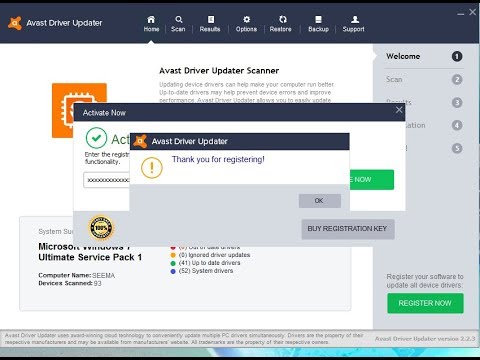Click "(41) Up to date drivers" text
This screenshot has height=360, width=480.
pos(209,263)
